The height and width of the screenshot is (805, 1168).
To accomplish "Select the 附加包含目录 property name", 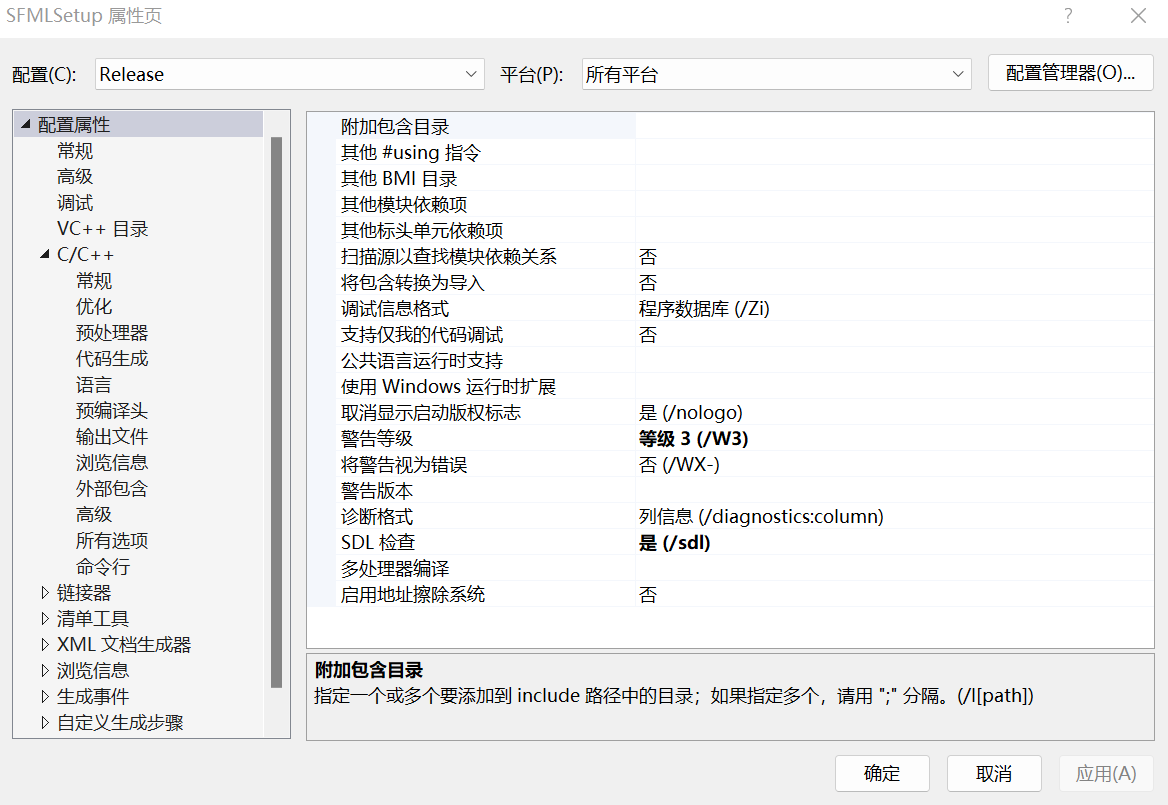I will [395, 127].
